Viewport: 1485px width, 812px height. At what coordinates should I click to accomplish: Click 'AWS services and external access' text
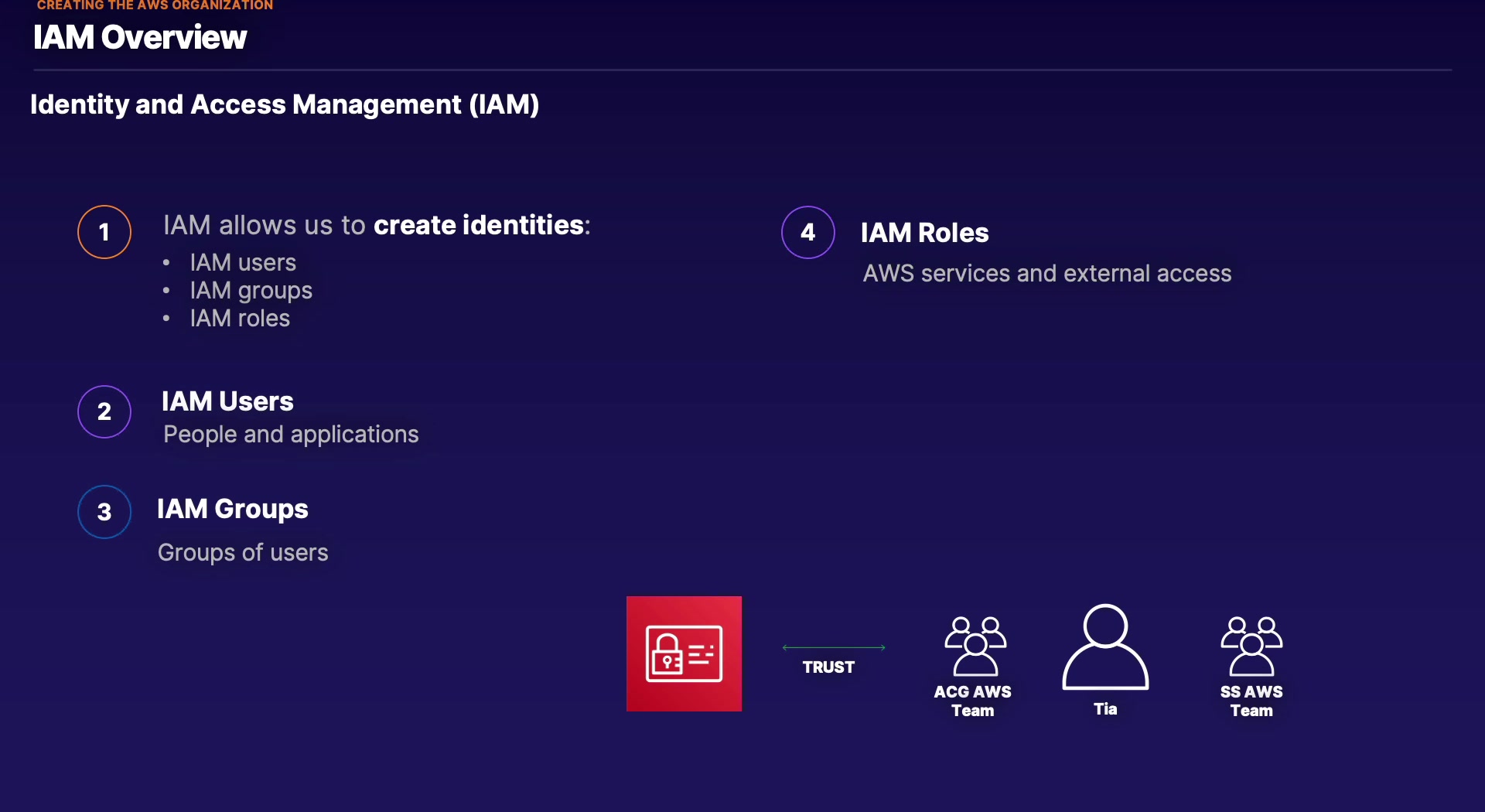1047,274
